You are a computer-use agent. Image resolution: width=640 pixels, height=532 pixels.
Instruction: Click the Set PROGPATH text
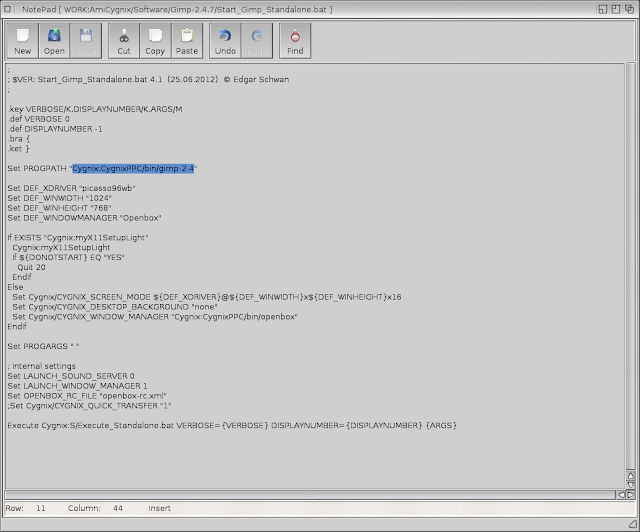point(37,168)
